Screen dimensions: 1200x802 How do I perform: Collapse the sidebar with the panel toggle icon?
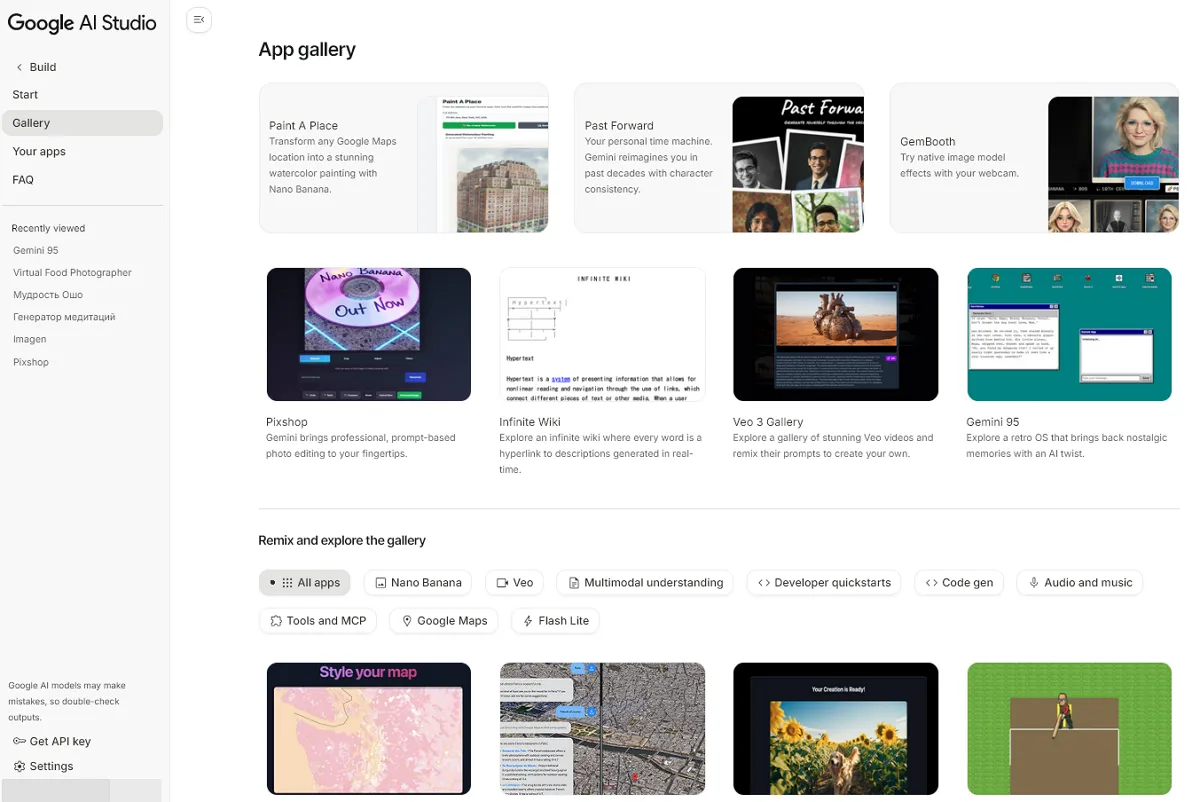[x=199, y=20]
